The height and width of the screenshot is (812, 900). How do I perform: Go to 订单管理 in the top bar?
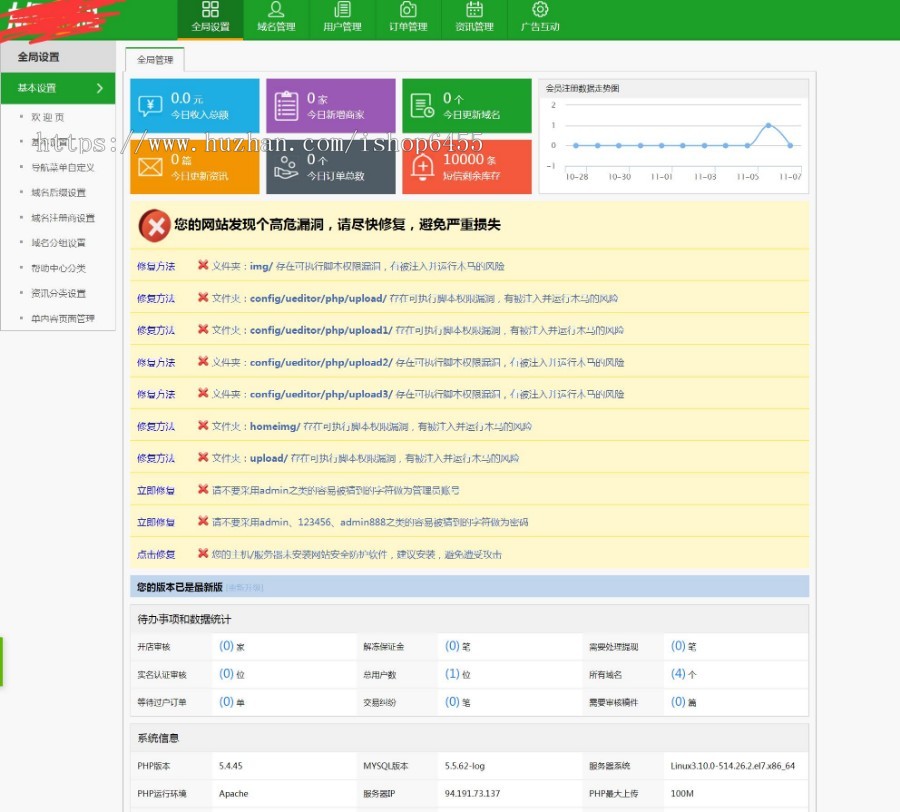(408, 18)
